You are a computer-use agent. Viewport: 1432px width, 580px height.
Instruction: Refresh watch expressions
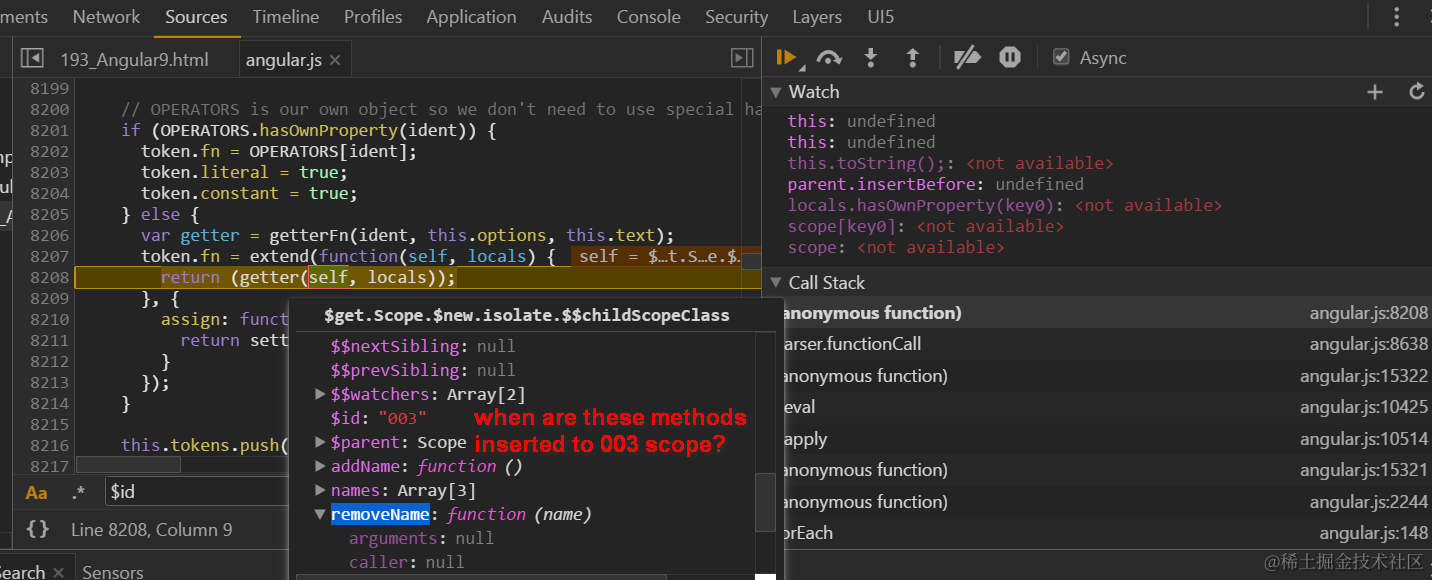pos(1416,92)
